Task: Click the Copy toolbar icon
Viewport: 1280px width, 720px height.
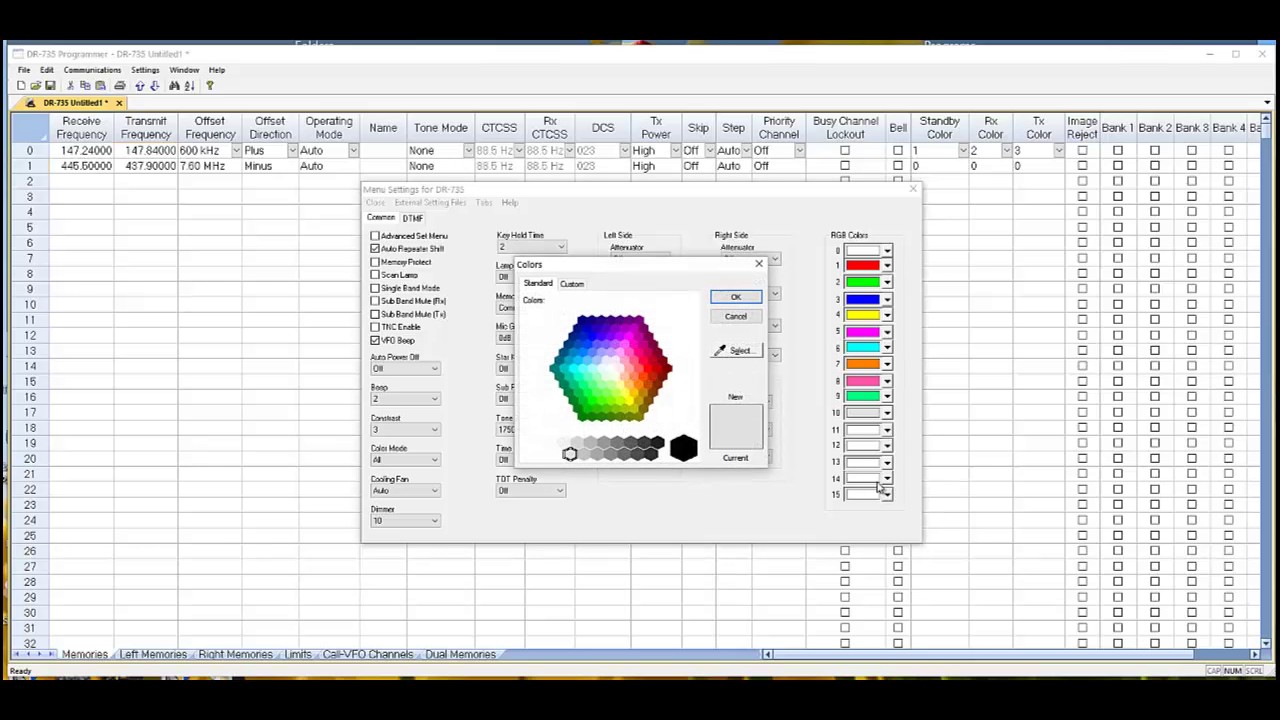Action: pos(85,86)
